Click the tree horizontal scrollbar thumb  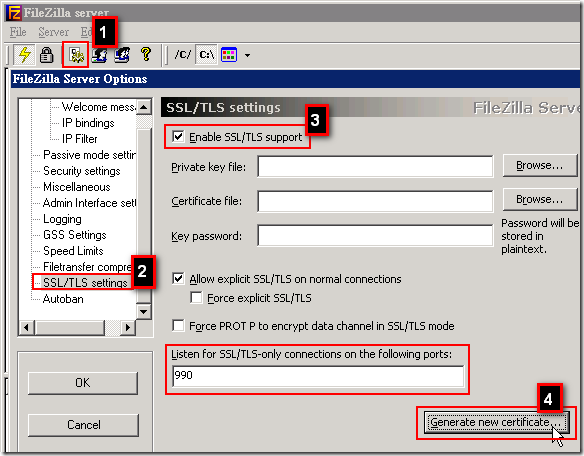point(70,327)
